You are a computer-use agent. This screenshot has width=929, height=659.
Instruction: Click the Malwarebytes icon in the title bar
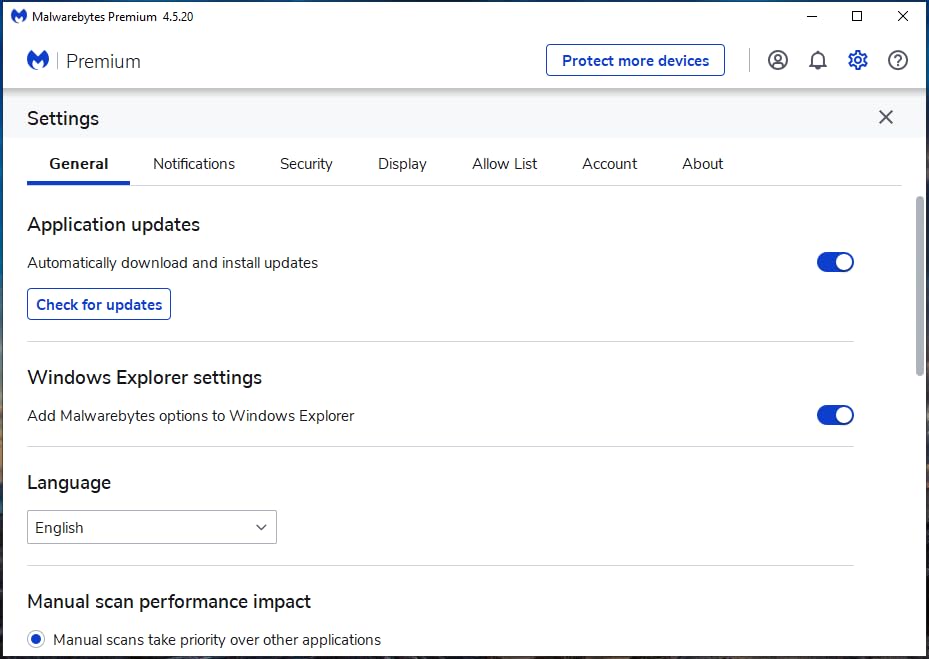pos(19,15)
